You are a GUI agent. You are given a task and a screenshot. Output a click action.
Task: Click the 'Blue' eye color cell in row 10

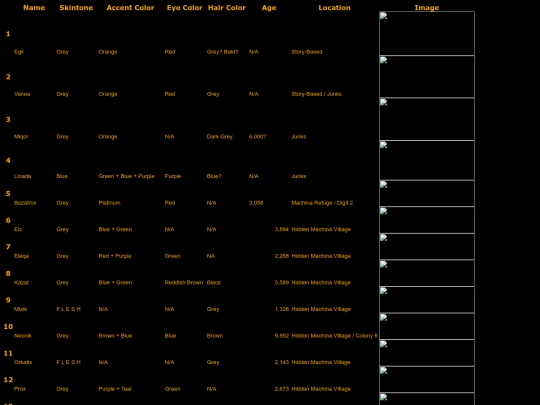click(x=170, y=335)
